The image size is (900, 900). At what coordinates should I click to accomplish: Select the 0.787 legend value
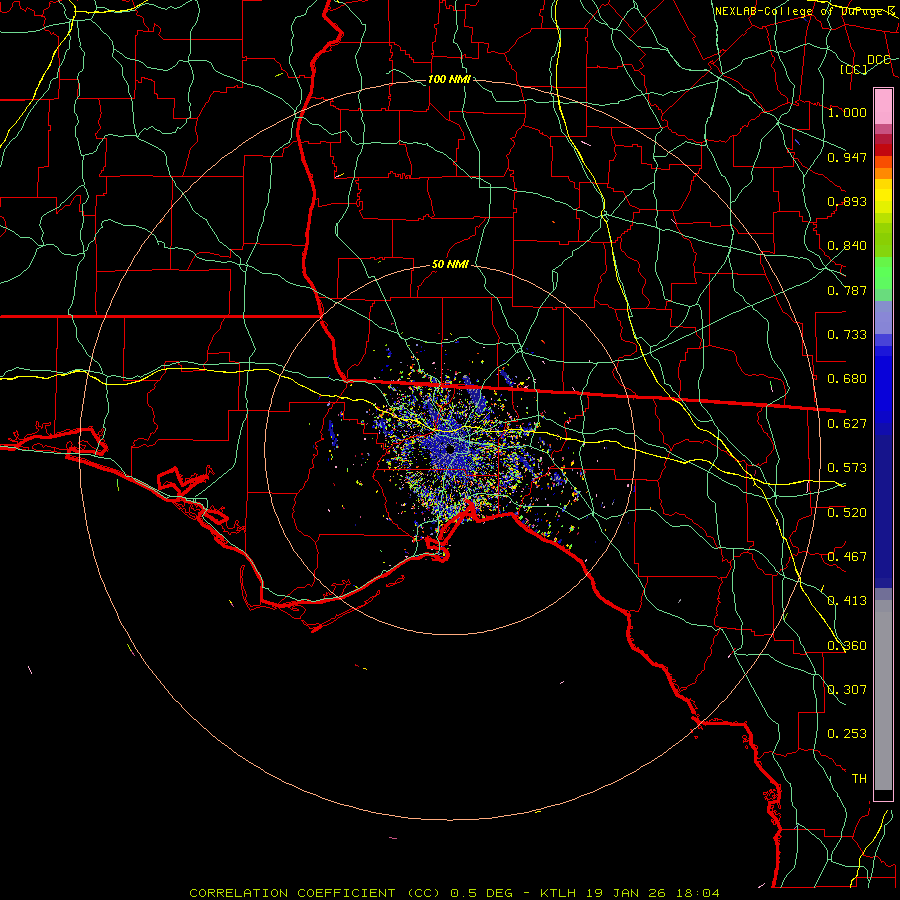(847, 290)
